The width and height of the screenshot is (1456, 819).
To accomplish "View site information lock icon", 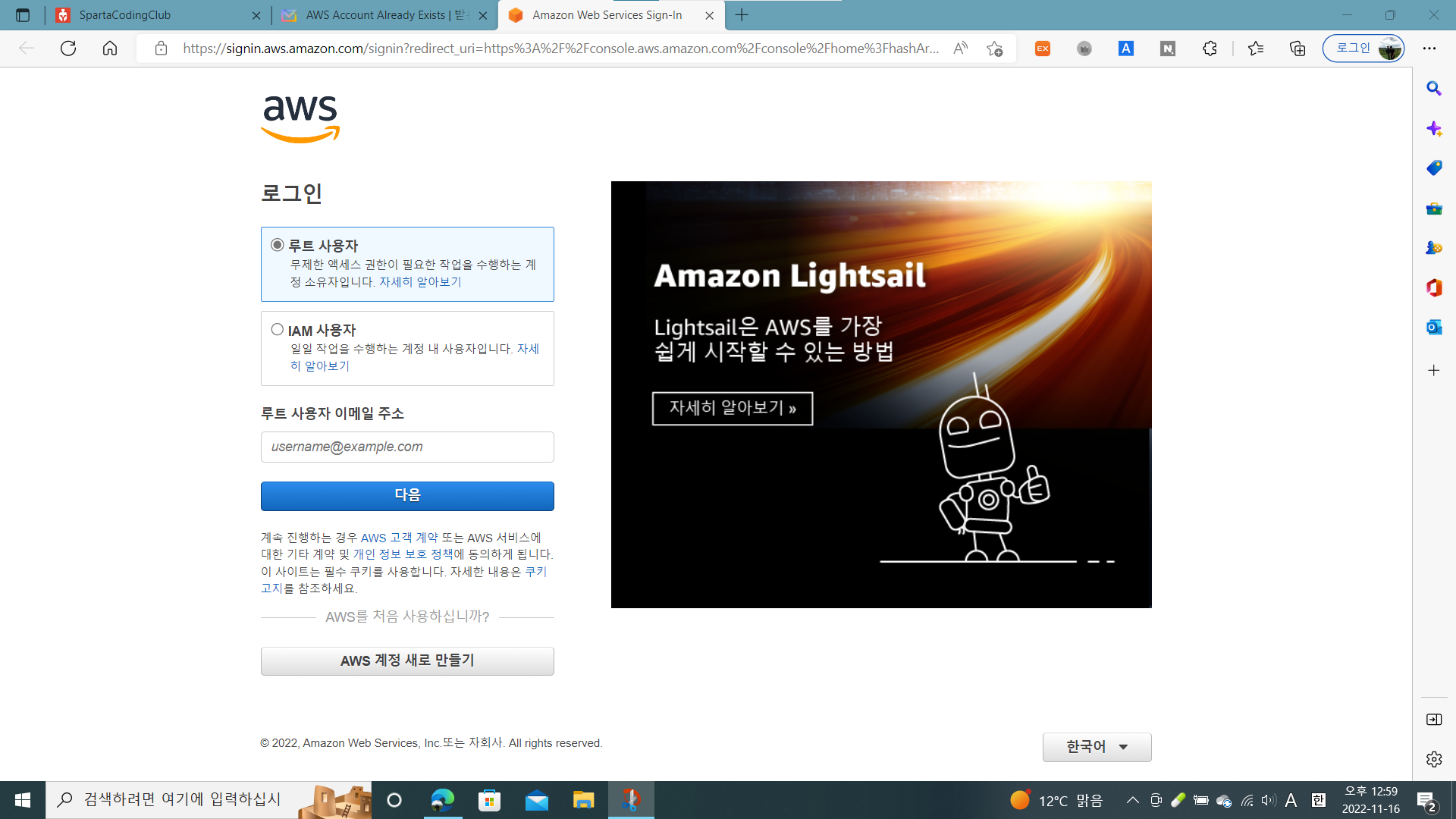I will coord(161,49).
